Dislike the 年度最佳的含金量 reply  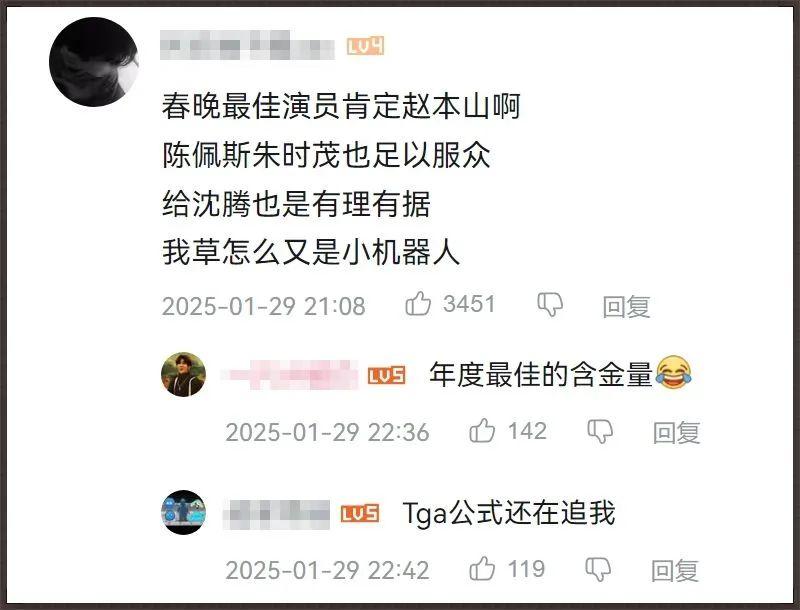600,431
